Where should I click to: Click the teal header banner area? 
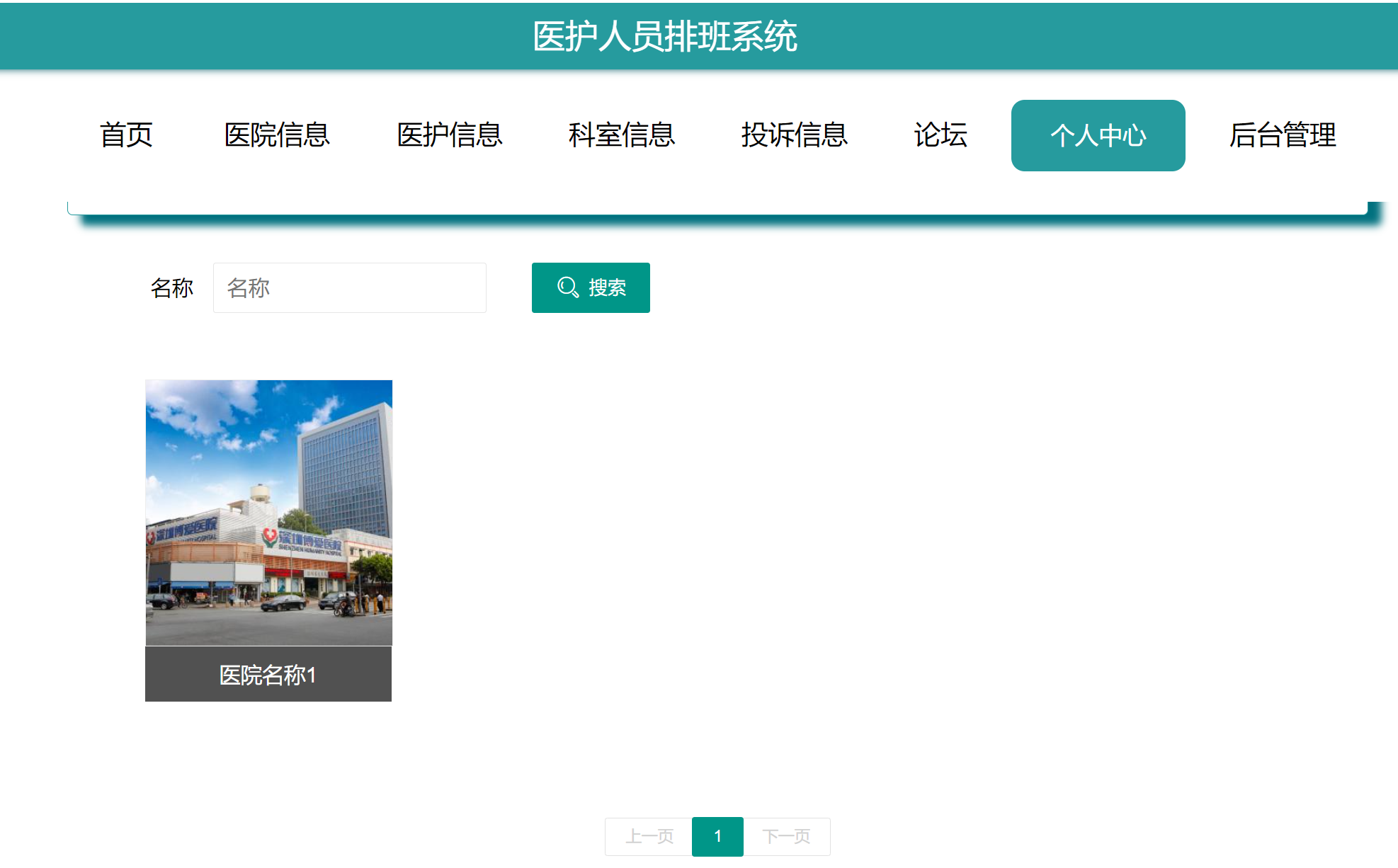(283, 35)
